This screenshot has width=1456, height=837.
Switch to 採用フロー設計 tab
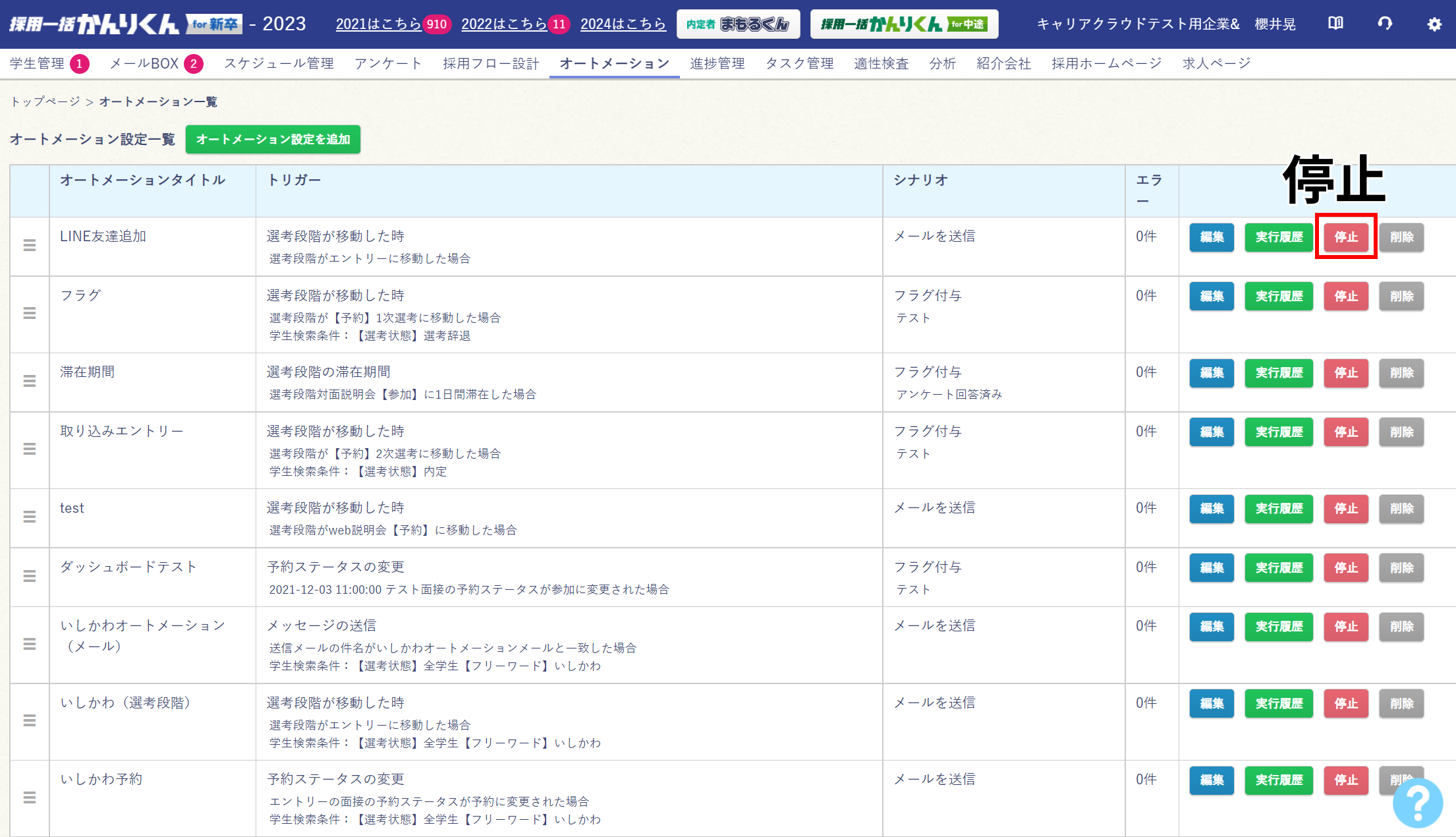pyautogui.click(x=491, y=64)
